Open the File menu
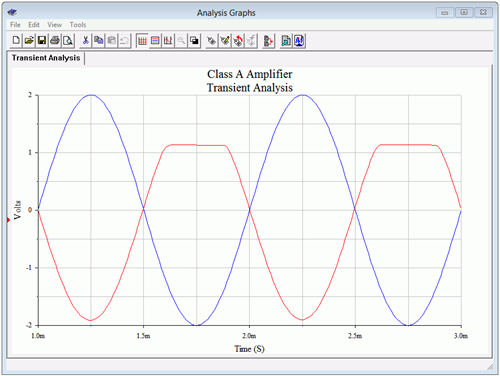This screenshot has width=500, height=376. tap(15, 25)
